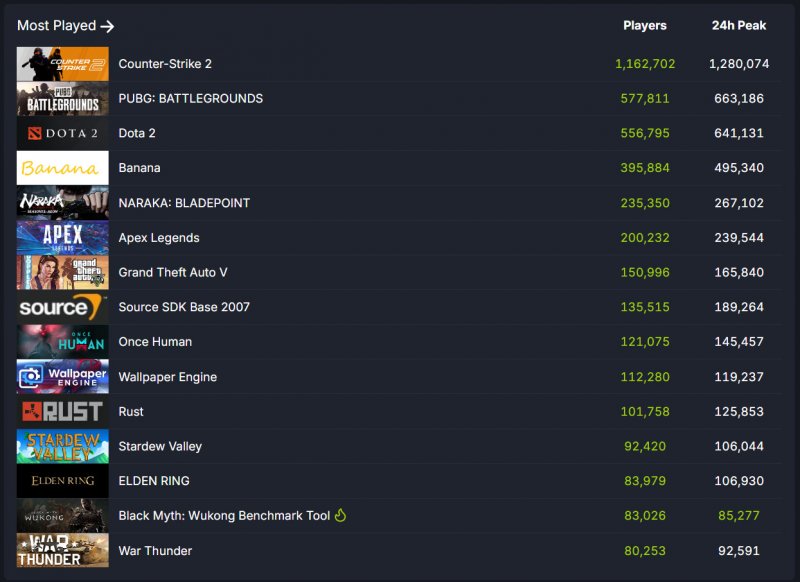Select the Most Played heading

[x=55, y=25]
